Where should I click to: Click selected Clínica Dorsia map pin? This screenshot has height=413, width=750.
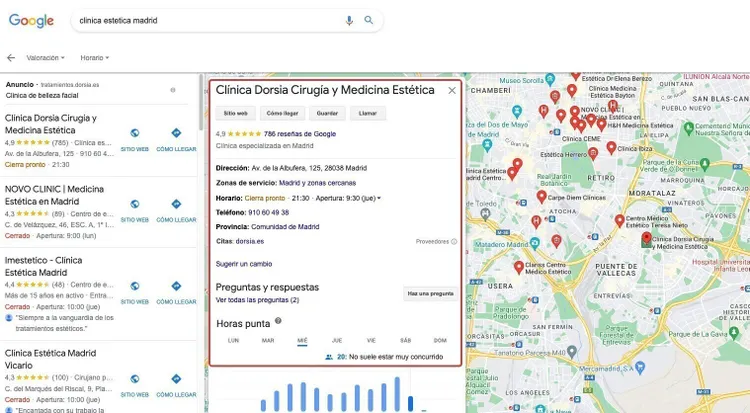point(647,238)
